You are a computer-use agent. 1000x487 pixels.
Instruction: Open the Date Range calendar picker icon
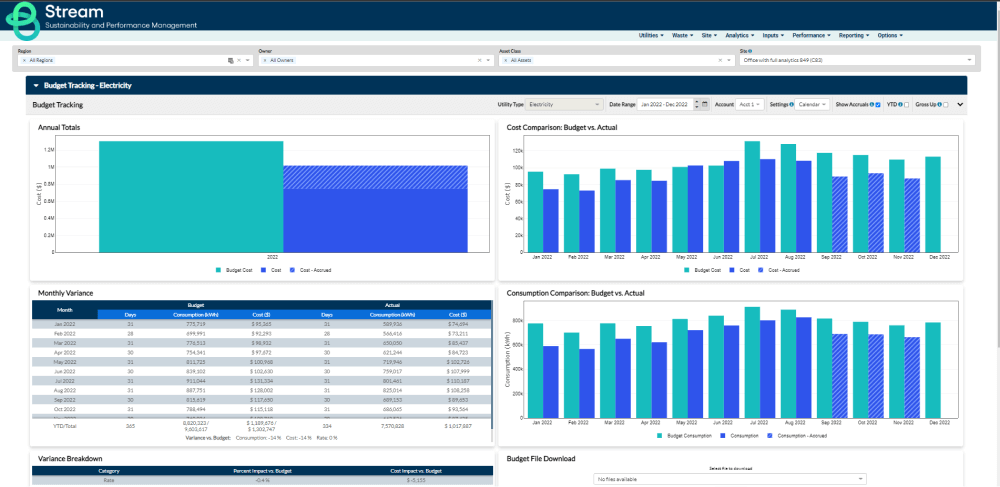pyautogui.click(x=705, y=104)
